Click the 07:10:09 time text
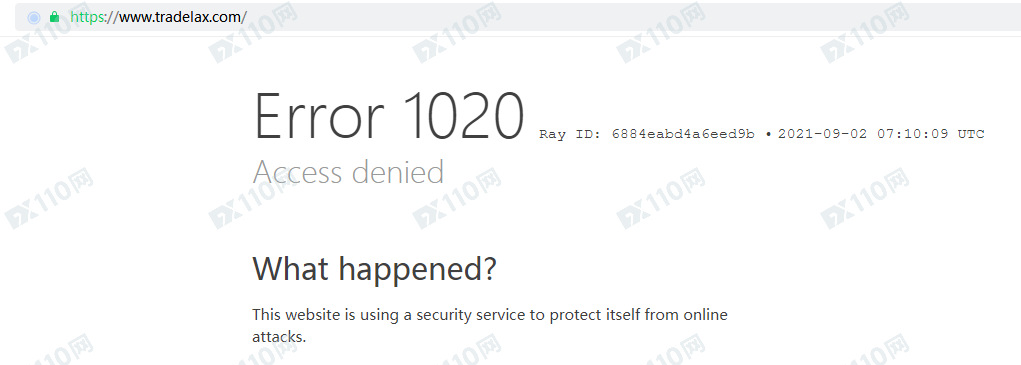Image resolution: width=1021 pixels, height=365 pixels. point(913,135)
